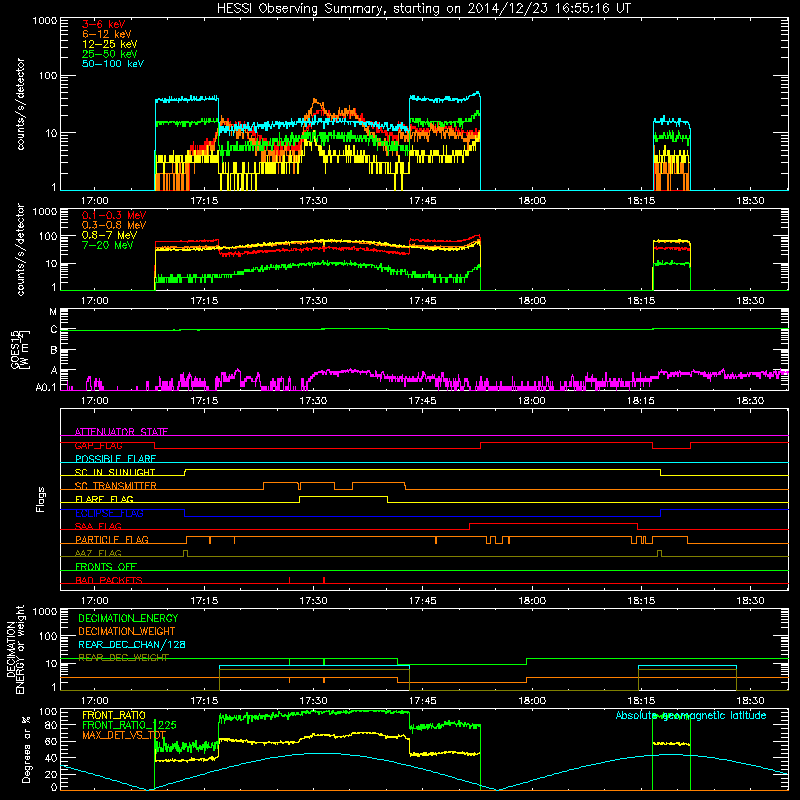800x800 pixels.
Task: Select the orange 6-12 keV legend label
Action: point(106,34)
